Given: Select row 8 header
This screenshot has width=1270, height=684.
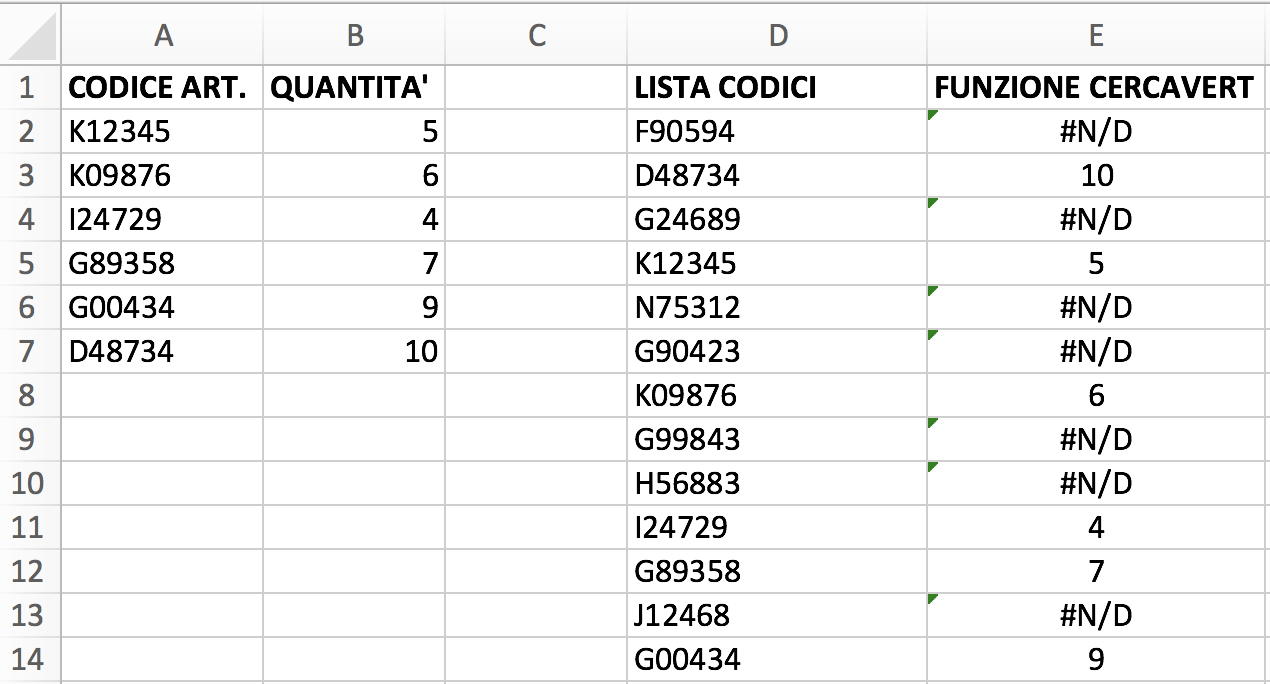Looking at the screenshot, I should point(30,396).
